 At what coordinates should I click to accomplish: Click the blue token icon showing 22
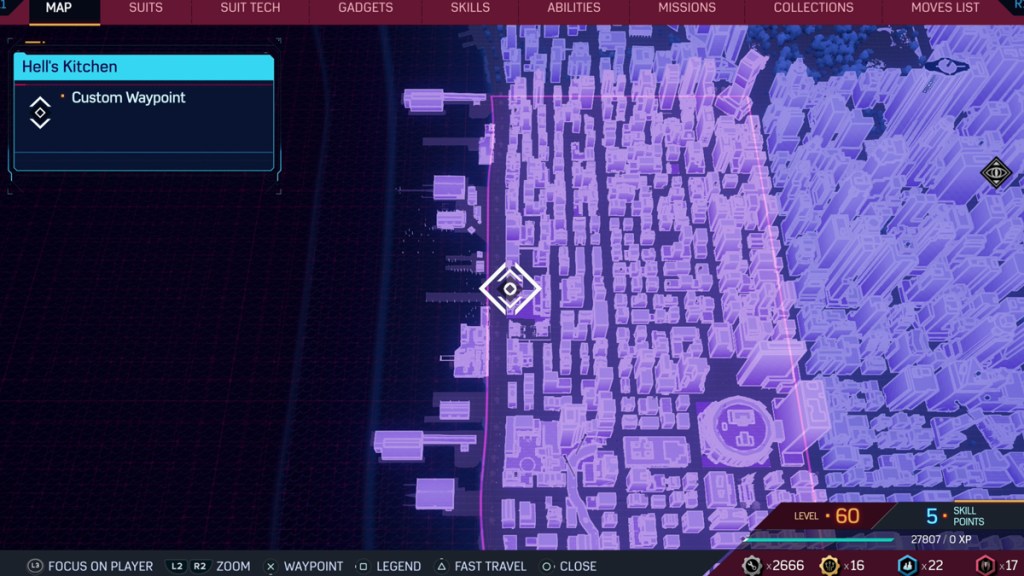coord(908,565)
